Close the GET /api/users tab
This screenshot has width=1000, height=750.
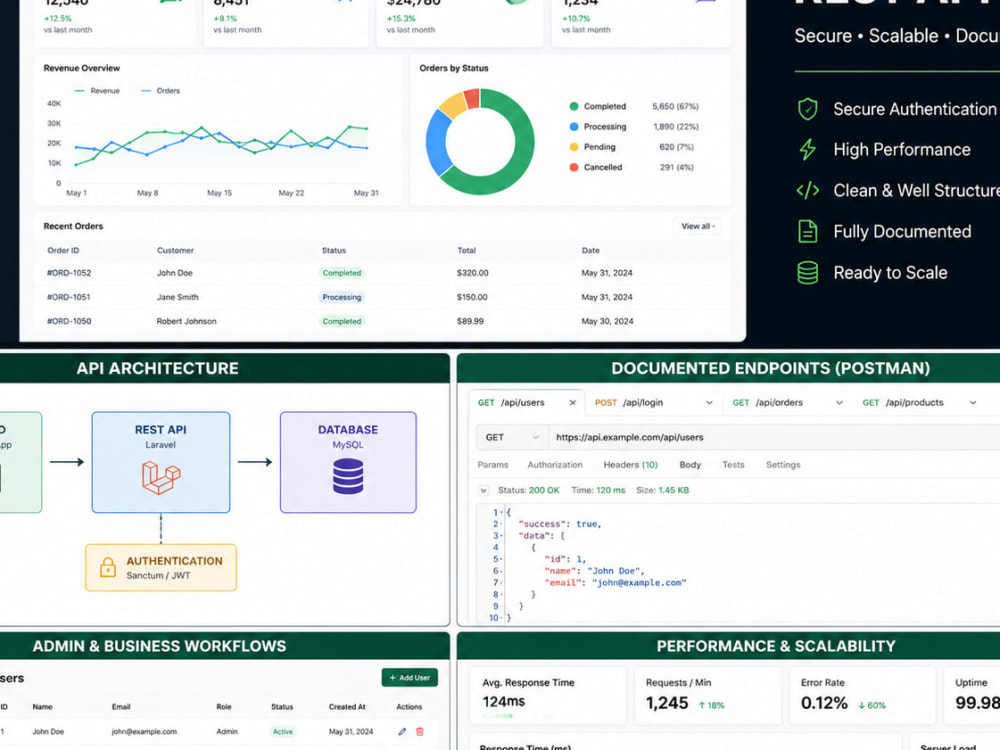[572, 402]
